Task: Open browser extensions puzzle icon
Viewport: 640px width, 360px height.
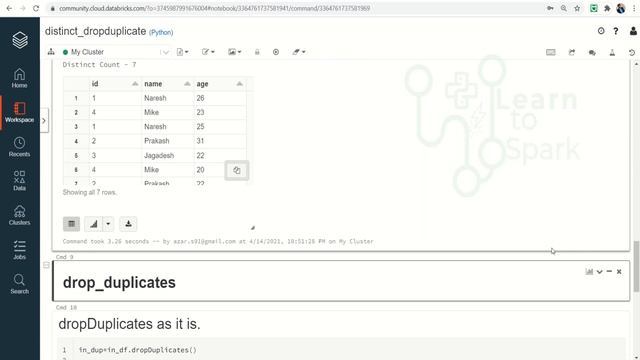Action: tap(607, 8)
